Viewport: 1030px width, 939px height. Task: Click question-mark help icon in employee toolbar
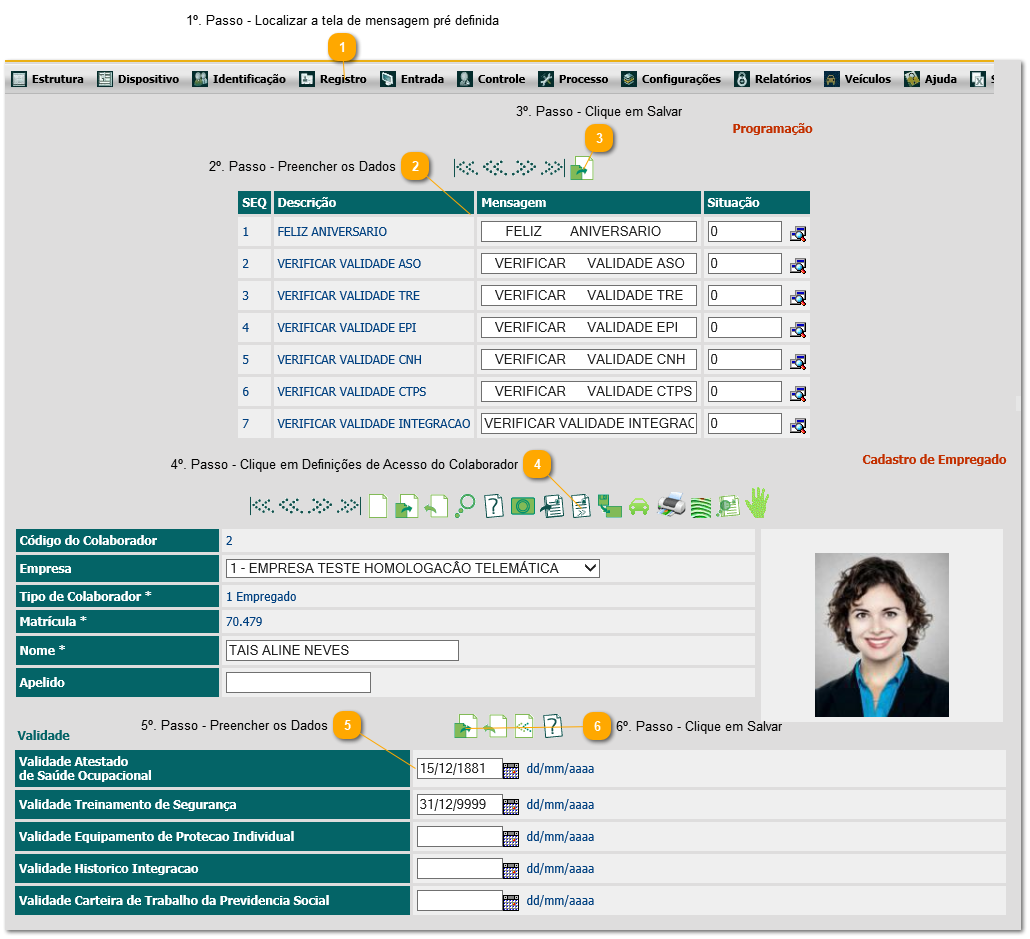pyautogui.click(x=493, y=506)
